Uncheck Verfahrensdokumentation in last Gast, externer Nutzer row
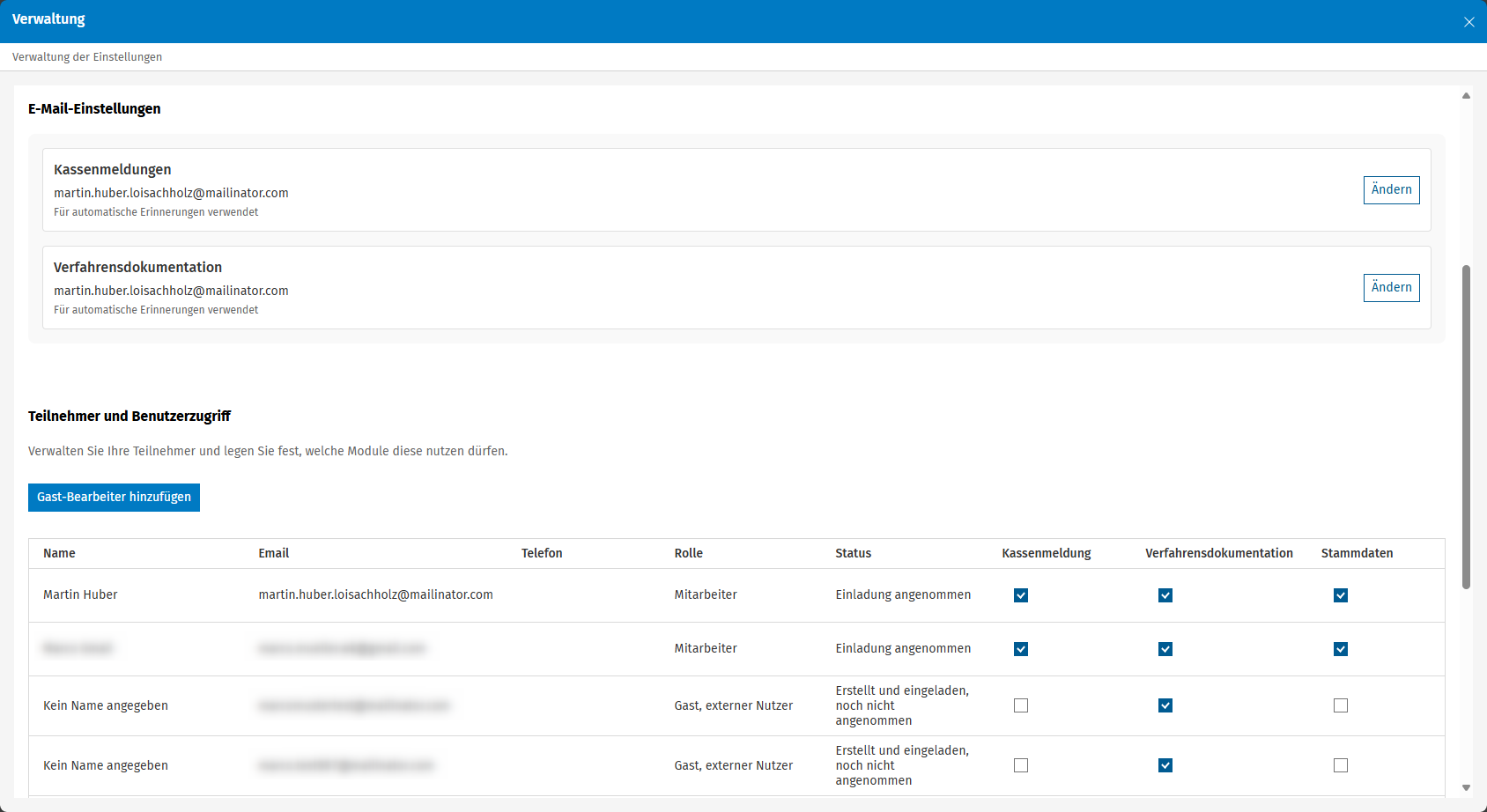This screenshot has height=812, width=1487. click(x=1165, y=765)
